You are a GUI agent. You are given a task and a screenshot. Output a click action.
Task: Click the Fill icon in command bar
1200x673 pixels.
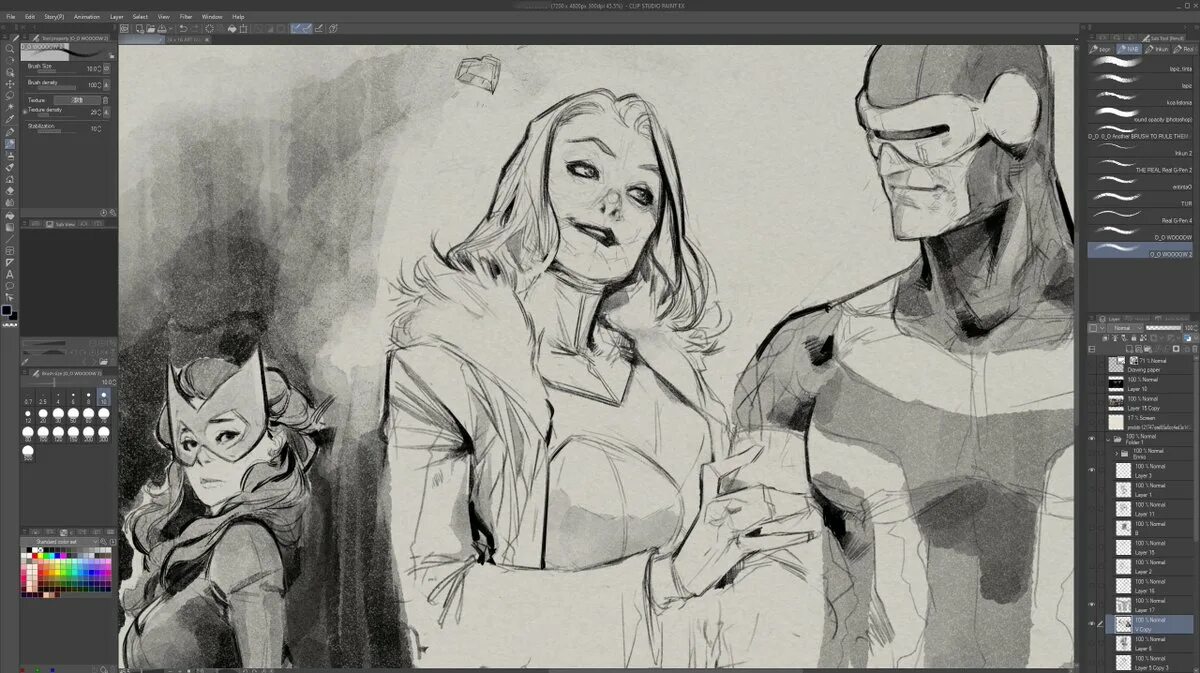tap(232, 29)
